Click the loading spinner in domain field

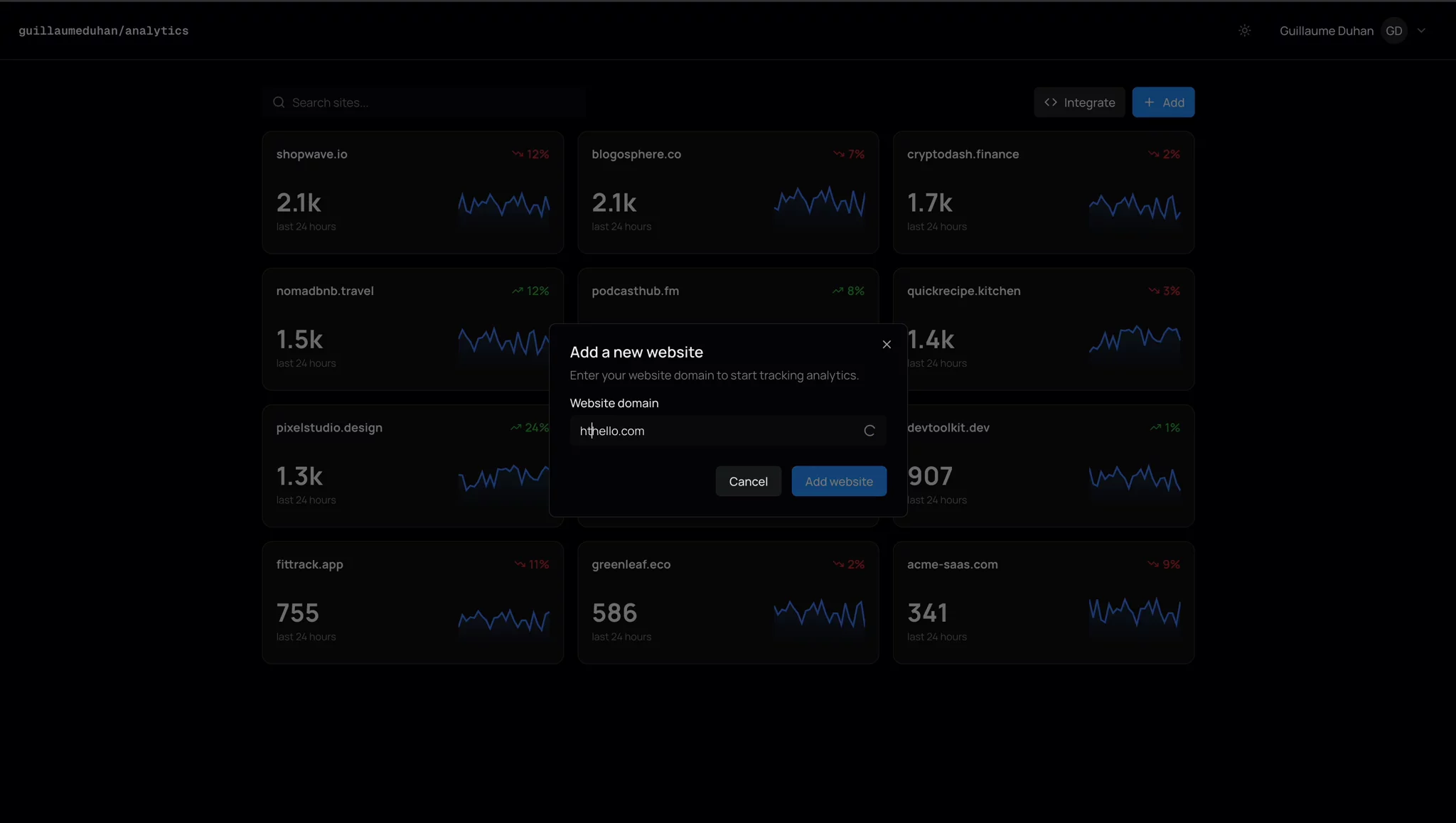pyautogui.click(x=869, y=431)
